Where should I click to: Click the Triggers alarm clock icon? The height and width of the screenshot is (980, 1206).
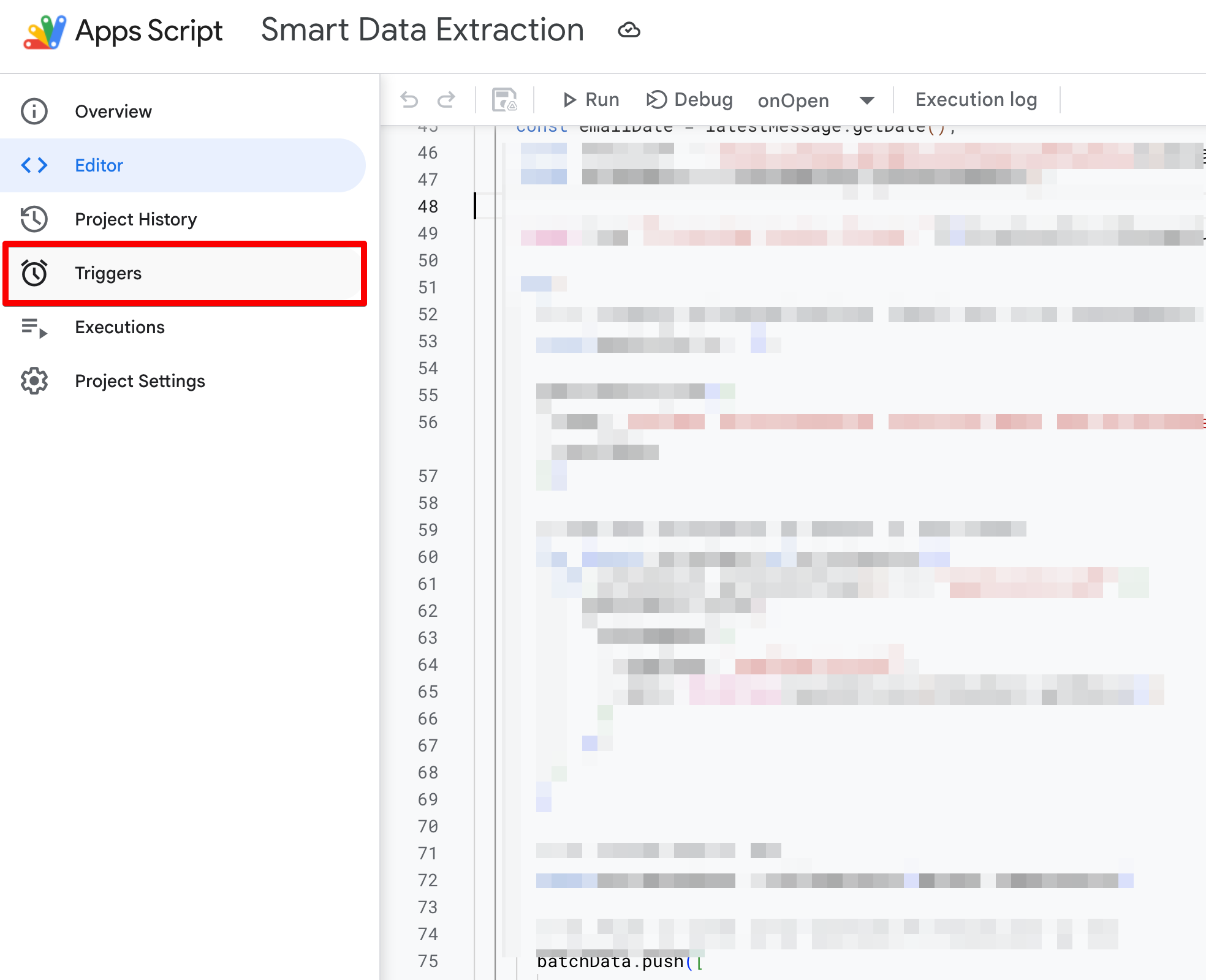[x=34, y=273]
